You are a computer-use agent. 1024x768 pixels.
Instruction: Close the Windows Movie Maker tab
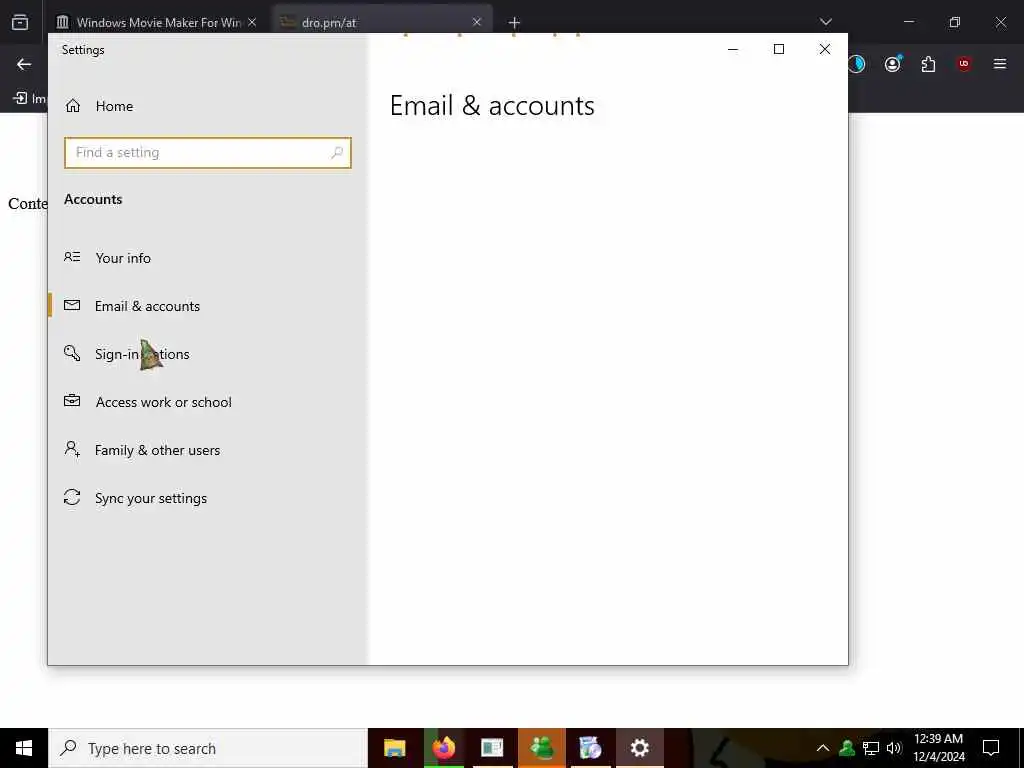252,22
